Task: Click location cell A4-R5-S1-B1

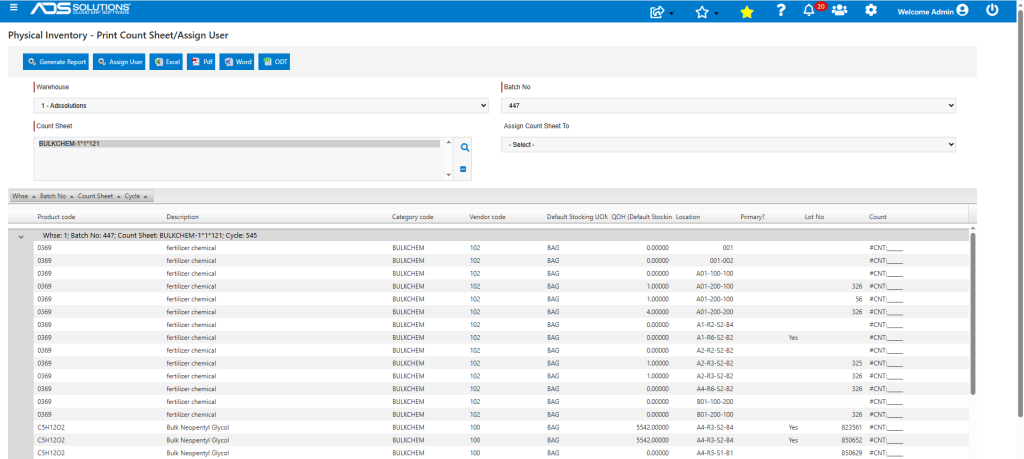Action: point(715,452)
